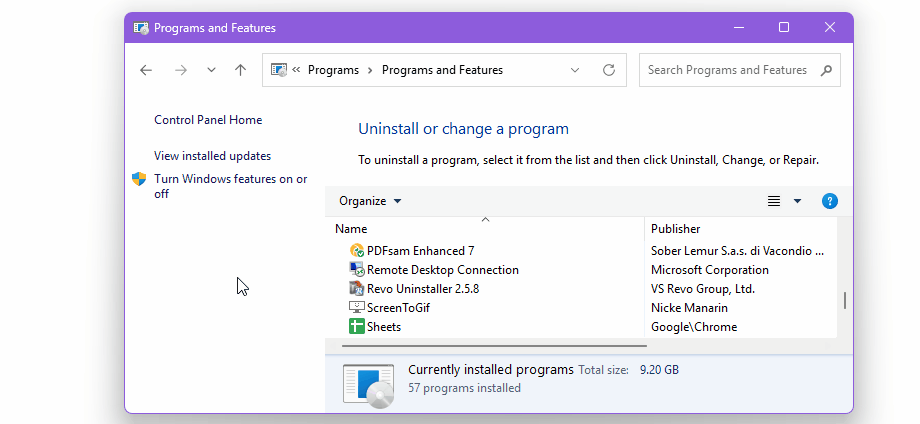Click the search magnifier icon
This screenshot has width=920, height=424.
[826, 70]
